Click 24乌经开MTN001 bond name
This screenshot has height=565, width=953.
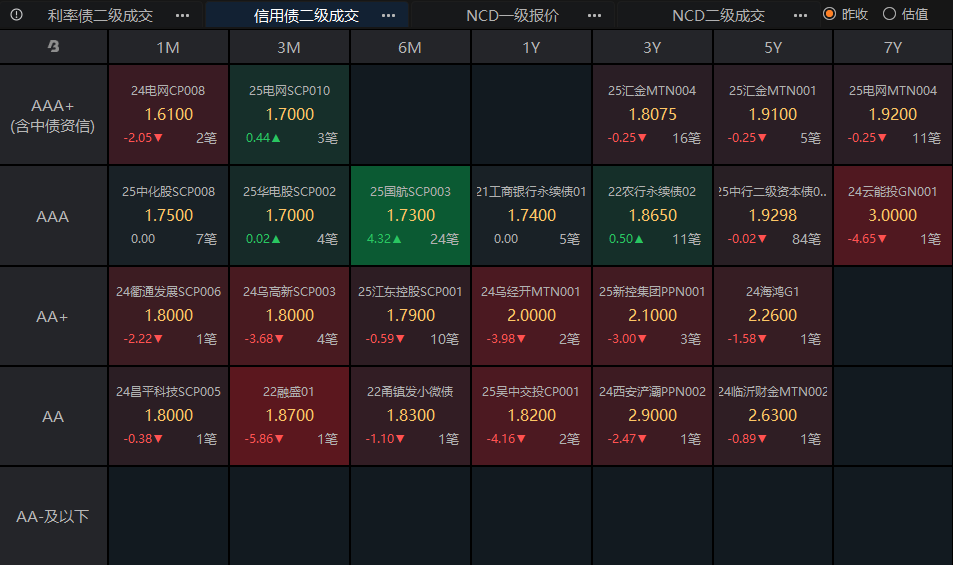(531, 292)
